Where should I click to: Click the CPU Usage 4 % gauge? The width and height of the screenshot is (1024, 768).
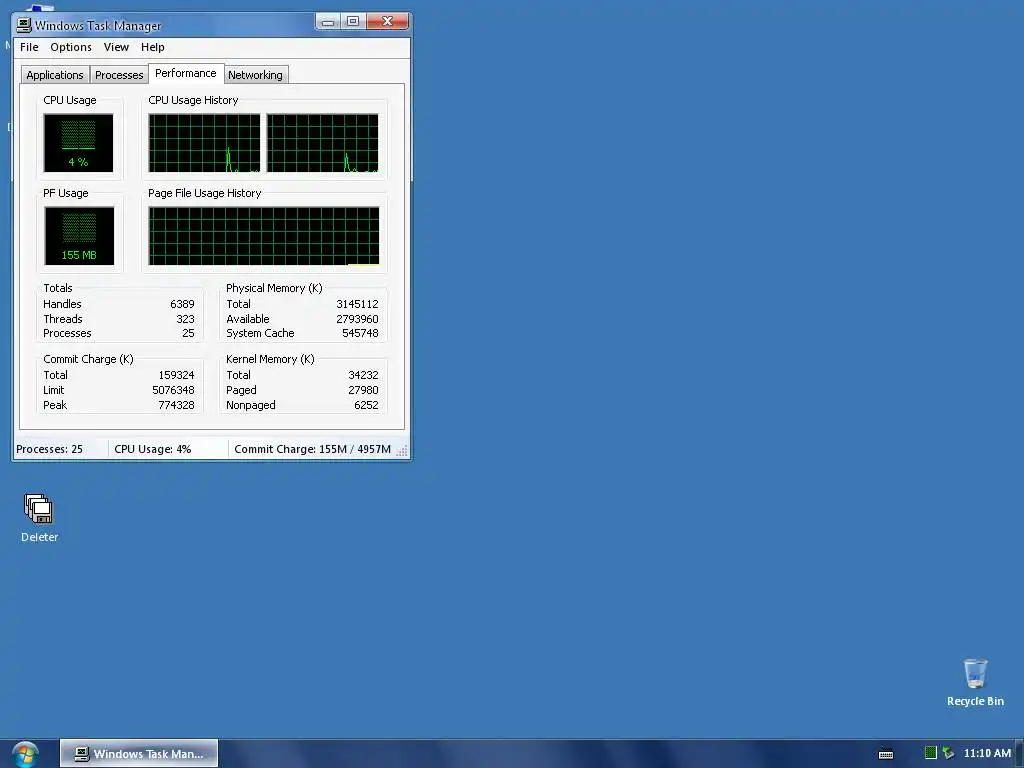tap(78, 143)
